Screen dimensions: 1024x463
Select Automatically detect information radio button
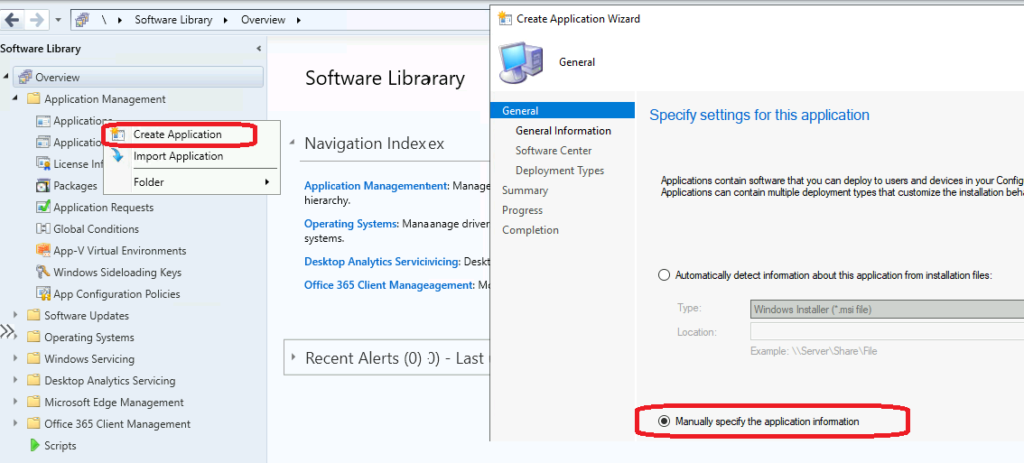664,275
